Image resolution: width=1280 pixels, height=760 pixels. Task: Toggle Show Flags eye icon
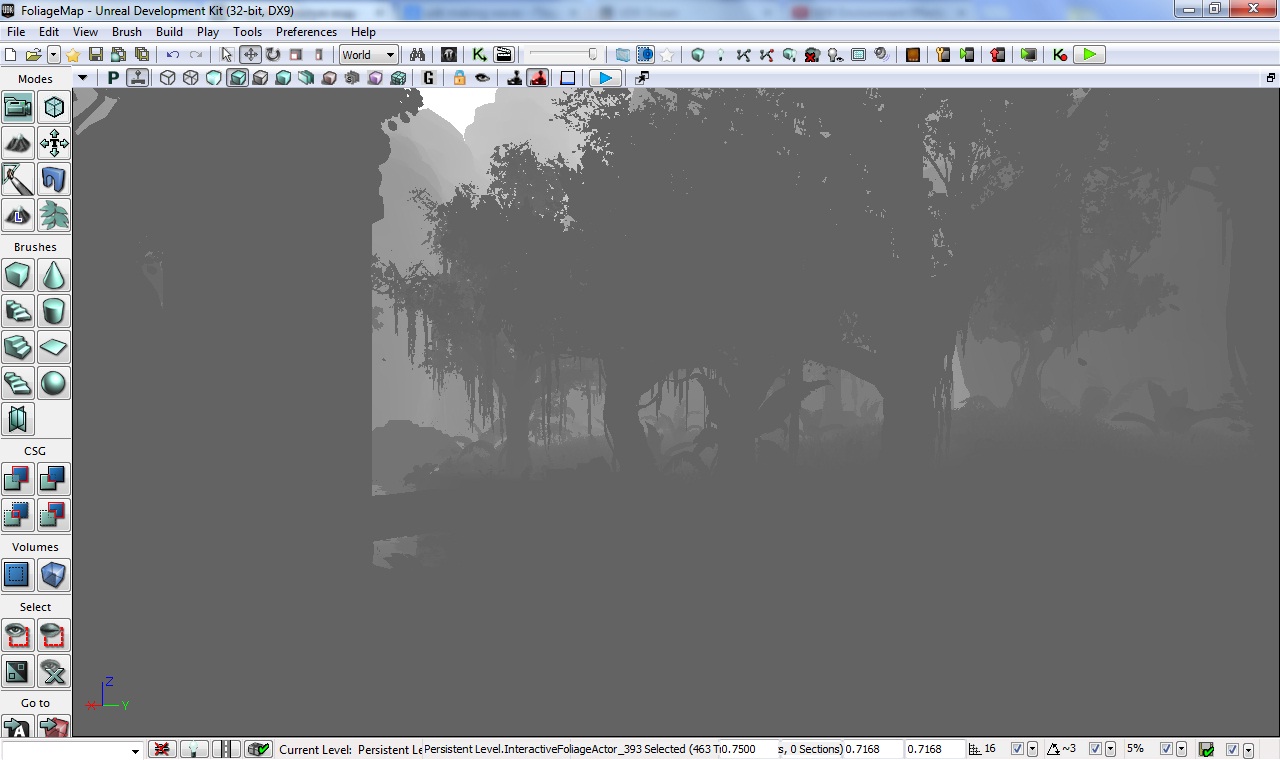click(483, 78)
